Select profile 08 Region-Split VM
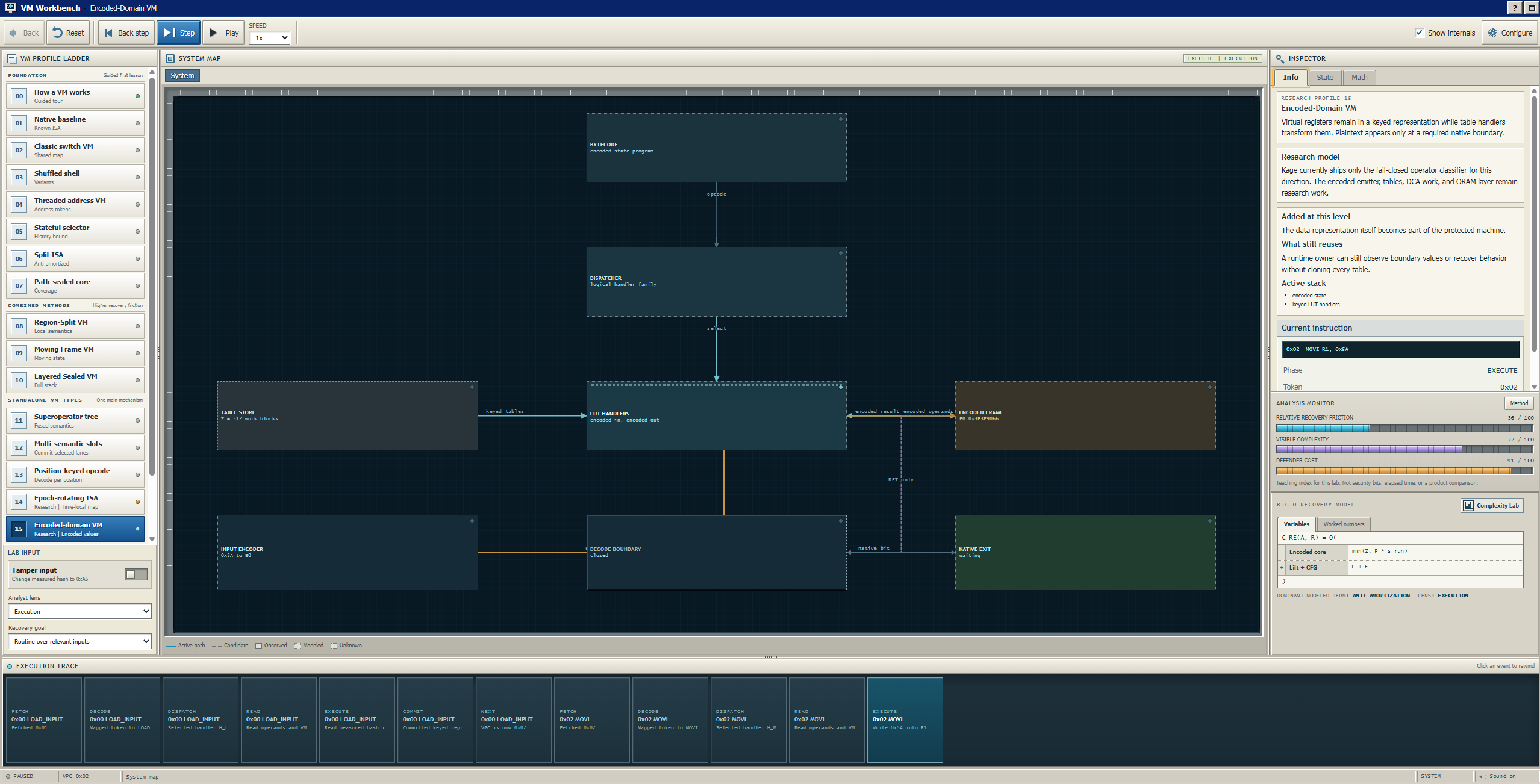 point(75,326)
